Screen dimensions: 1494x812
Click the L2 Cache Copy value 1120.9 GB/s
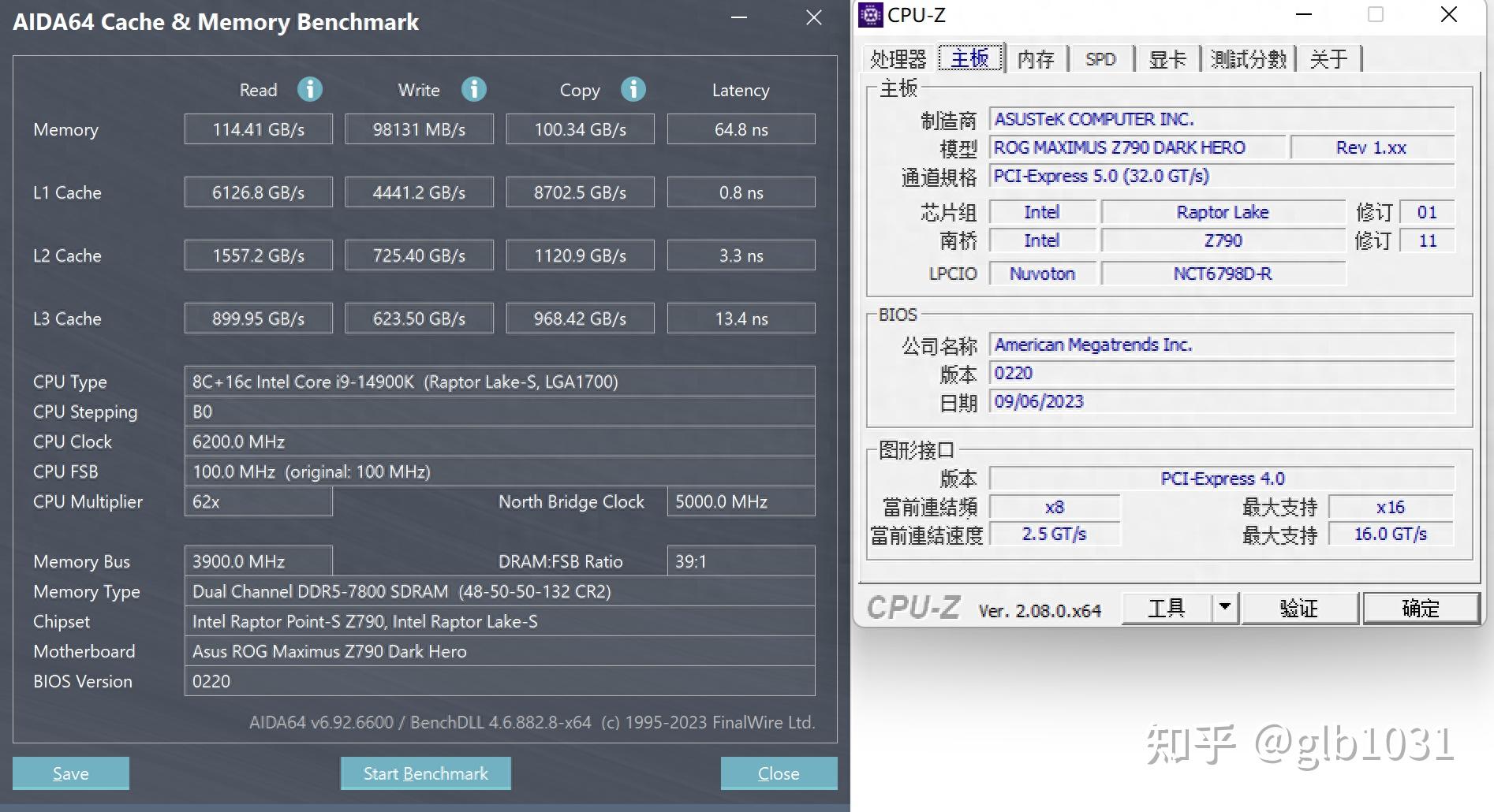click(x=581, y=255)
